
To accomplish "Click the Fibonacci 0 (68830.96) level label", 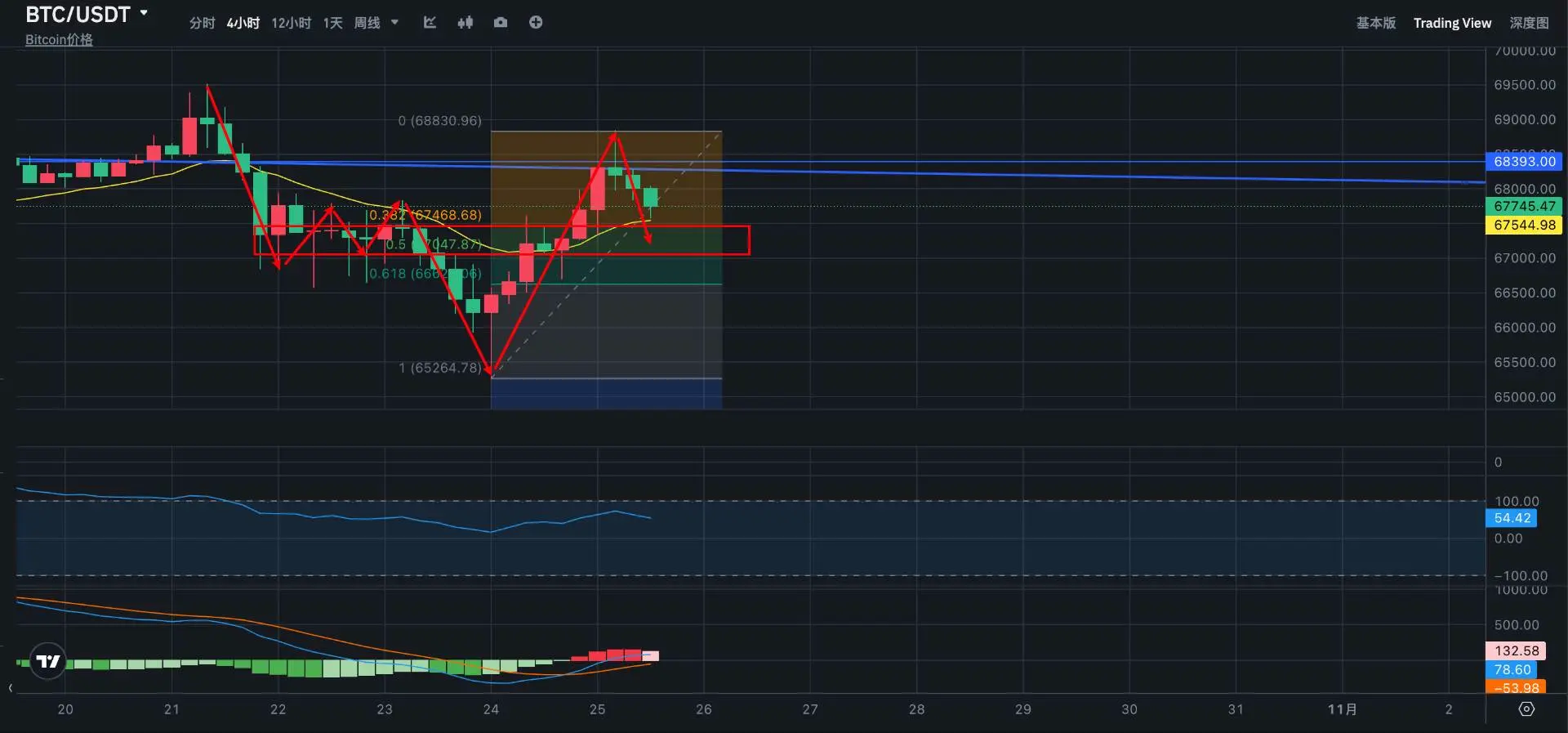I will click(x=439, y=121).
